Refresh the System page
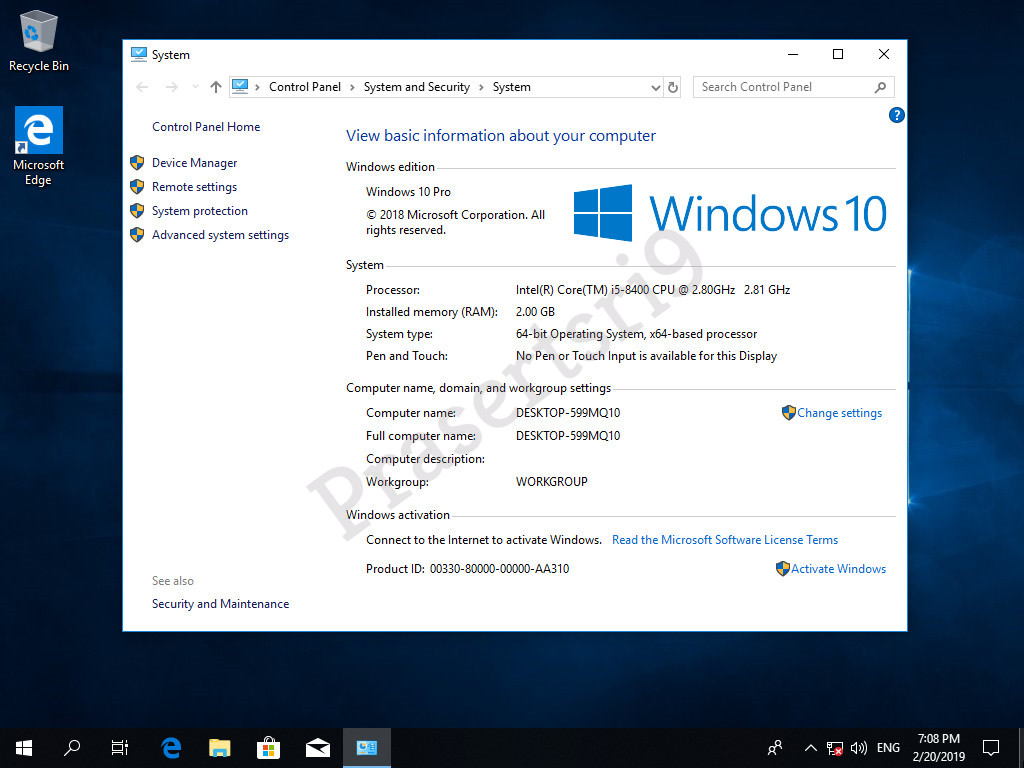Viewport: 1024px width, 768px height. pos(673,88)
